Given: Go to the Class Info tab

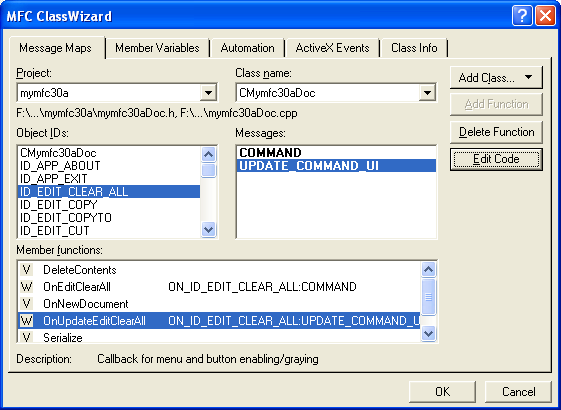Looking at the screenshot, I should pos(414,48).
